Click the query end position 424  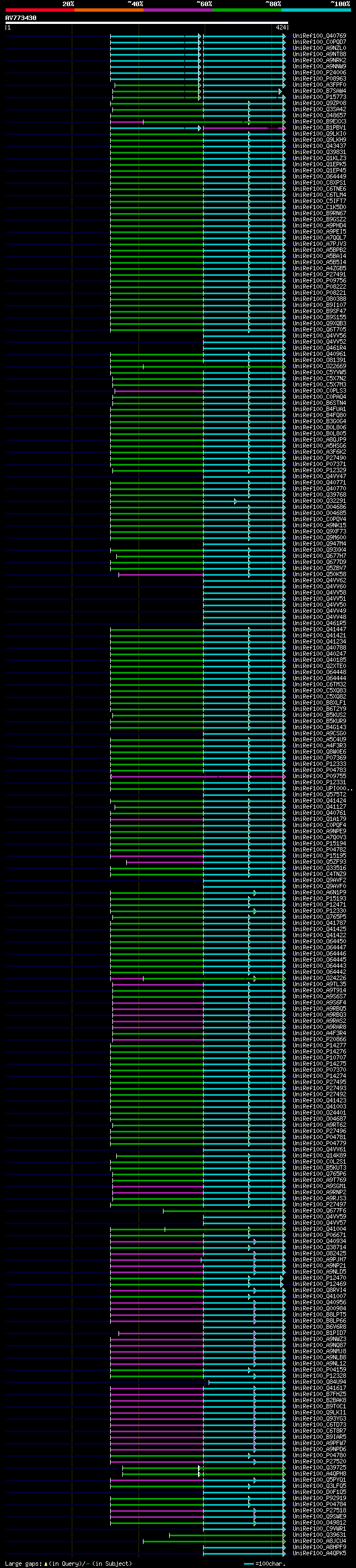click(x=280, y=27)
